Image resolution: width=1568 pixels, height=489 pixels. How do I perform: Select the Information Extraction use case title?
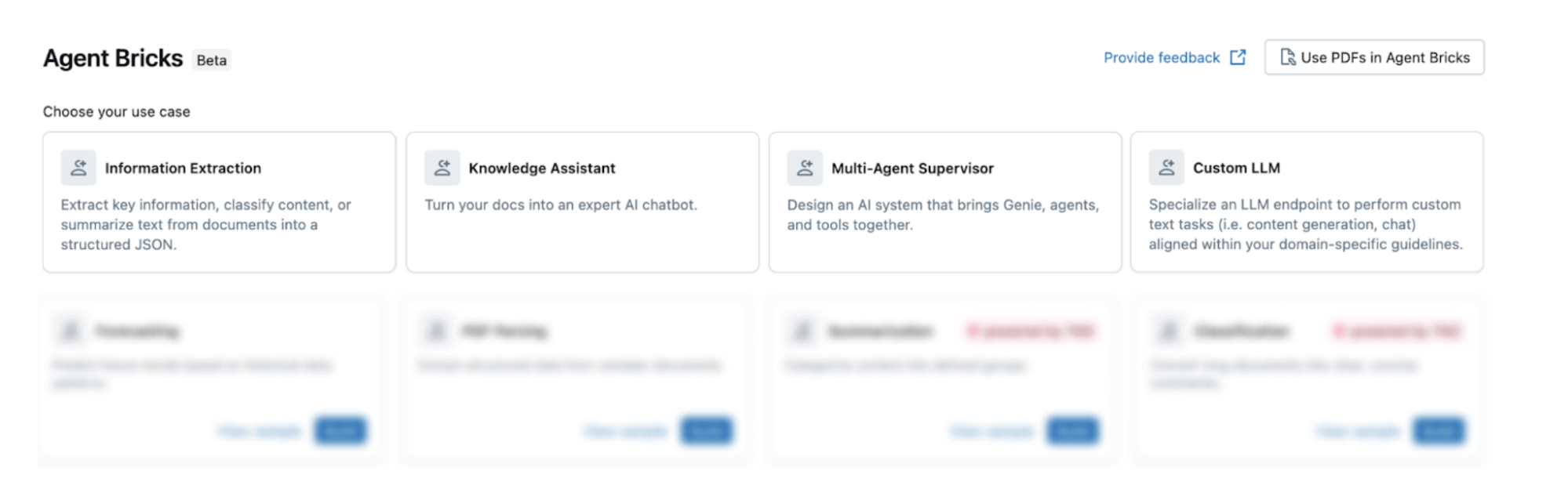pyautogui.click(x=183, y=168)
